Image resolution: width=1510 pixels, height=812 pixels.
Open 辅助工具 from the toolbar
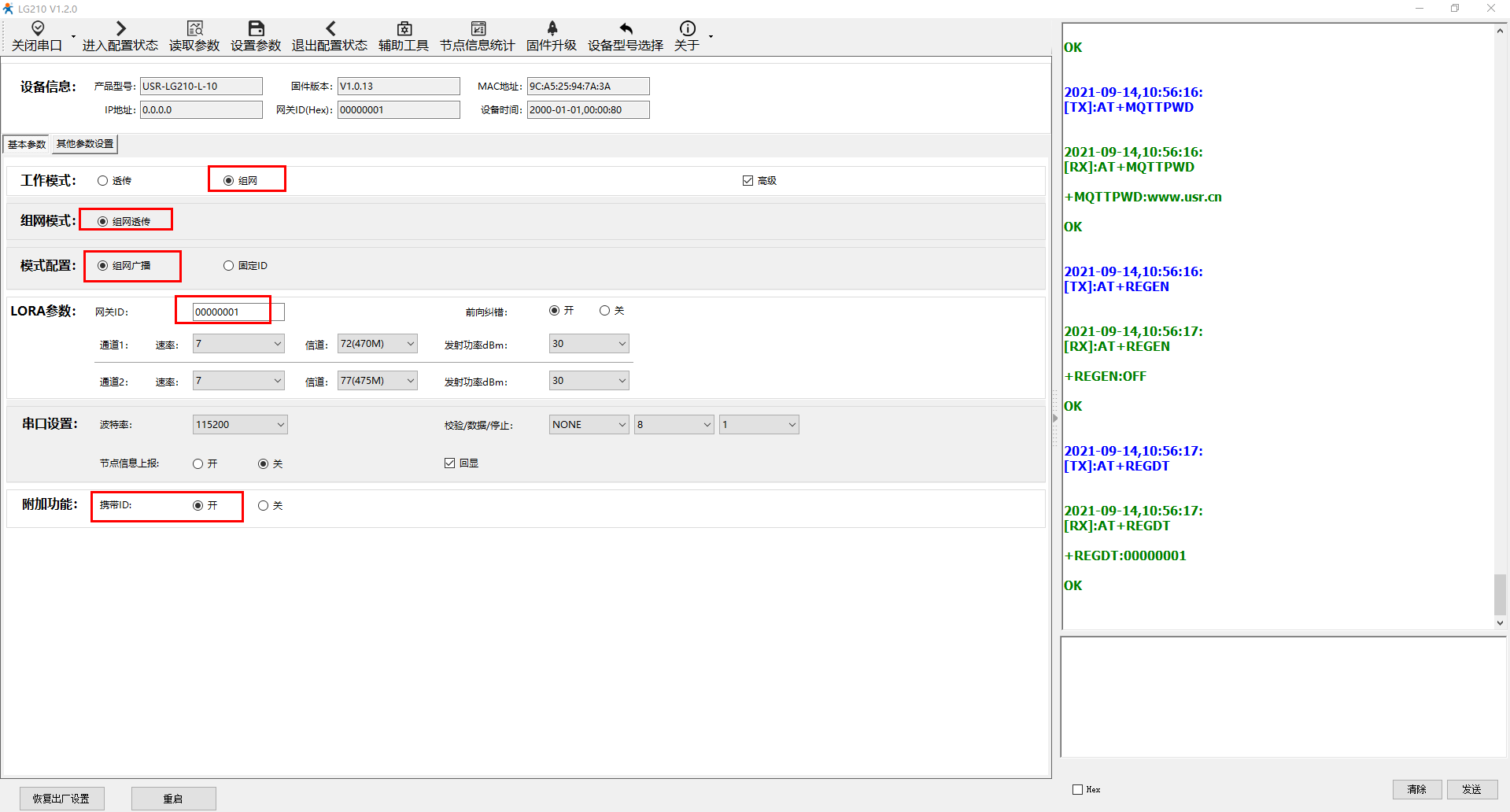(x=404, y=29)
